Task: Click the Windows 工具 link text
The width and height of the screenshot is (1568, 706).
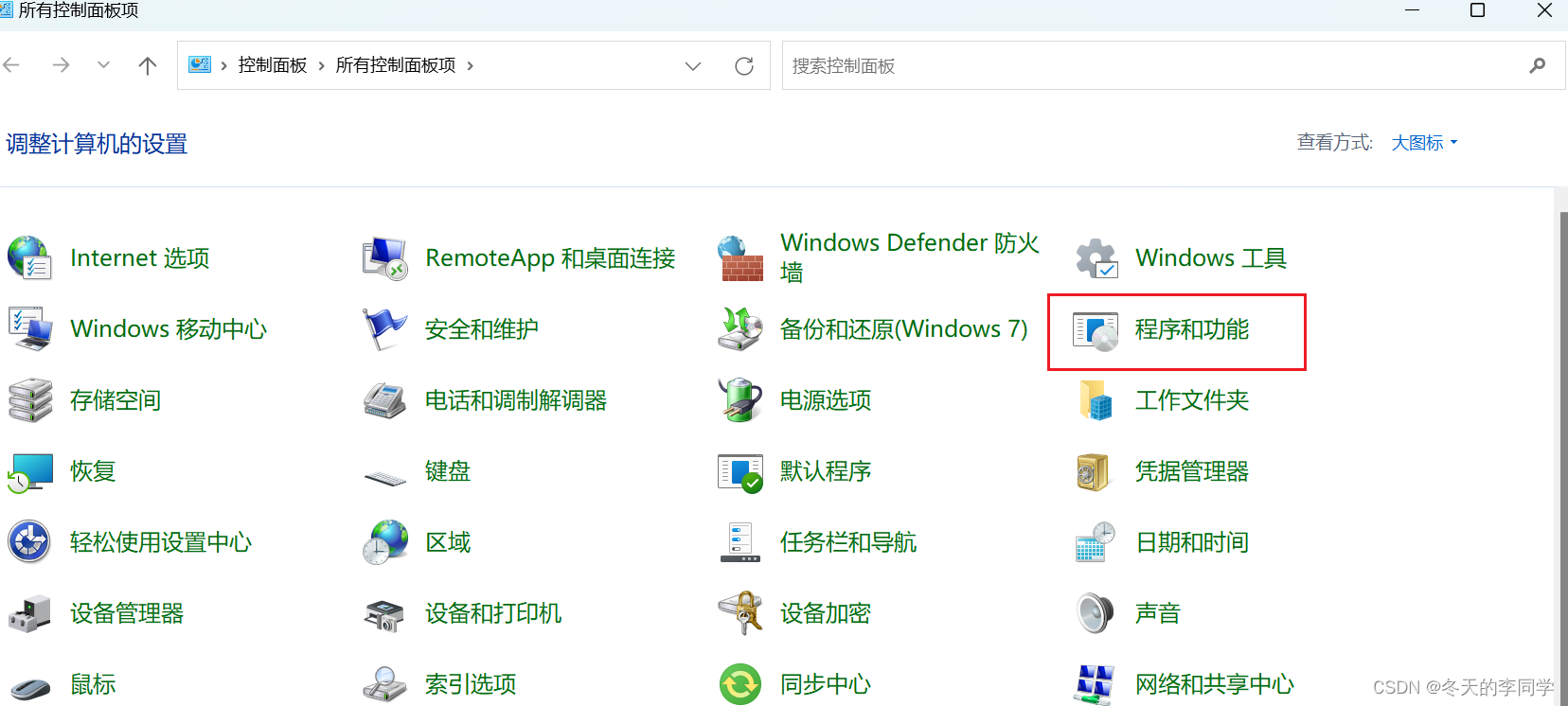Action: (1211, 257)
